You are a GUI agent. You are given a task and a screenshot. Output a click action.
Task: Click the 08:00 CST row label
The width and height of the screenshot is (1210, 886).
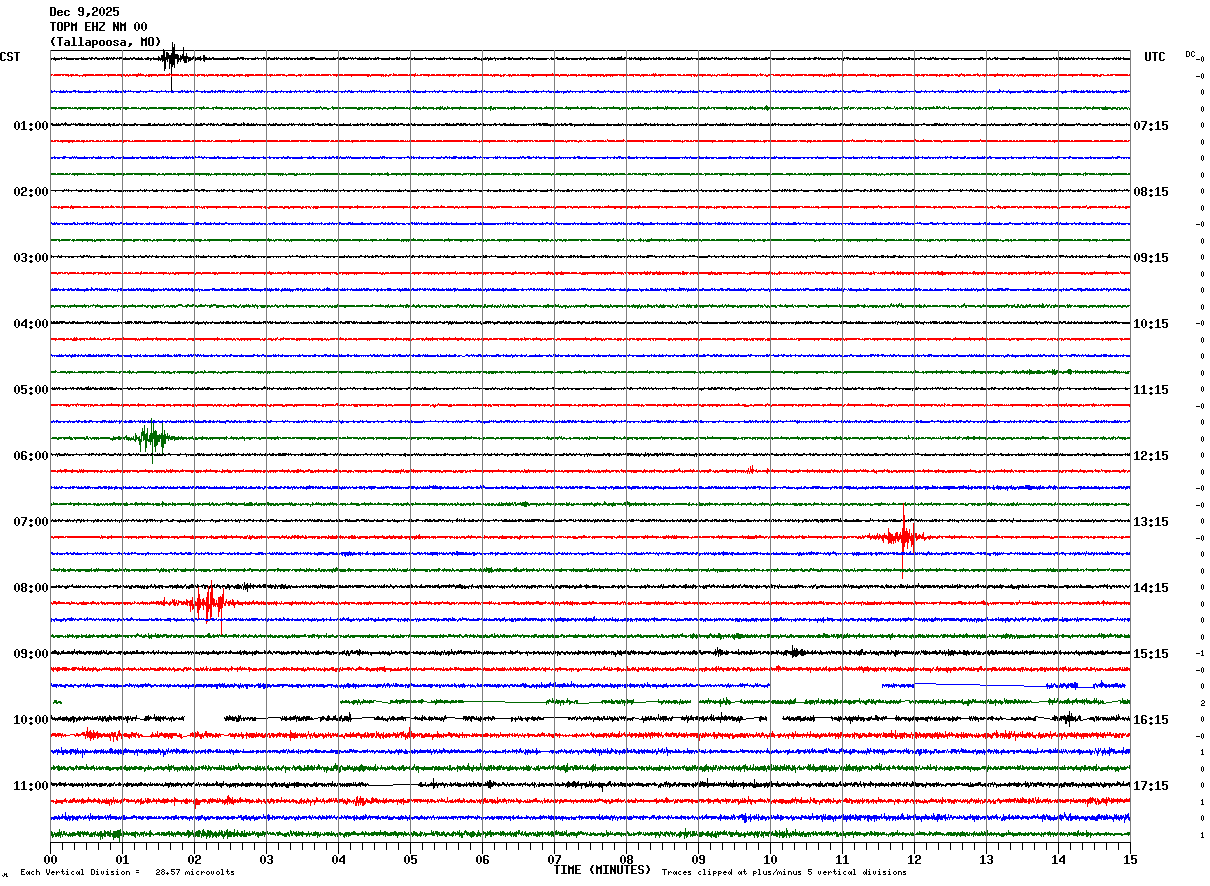pyautogui.click(x=31, y=588)
